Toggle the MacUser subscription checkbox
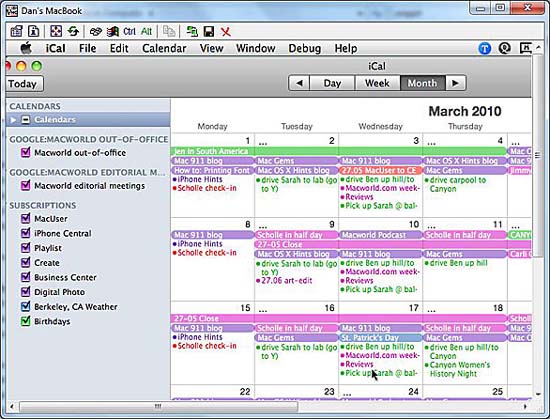Screen dimensions: 550x419 pos(26,218)
